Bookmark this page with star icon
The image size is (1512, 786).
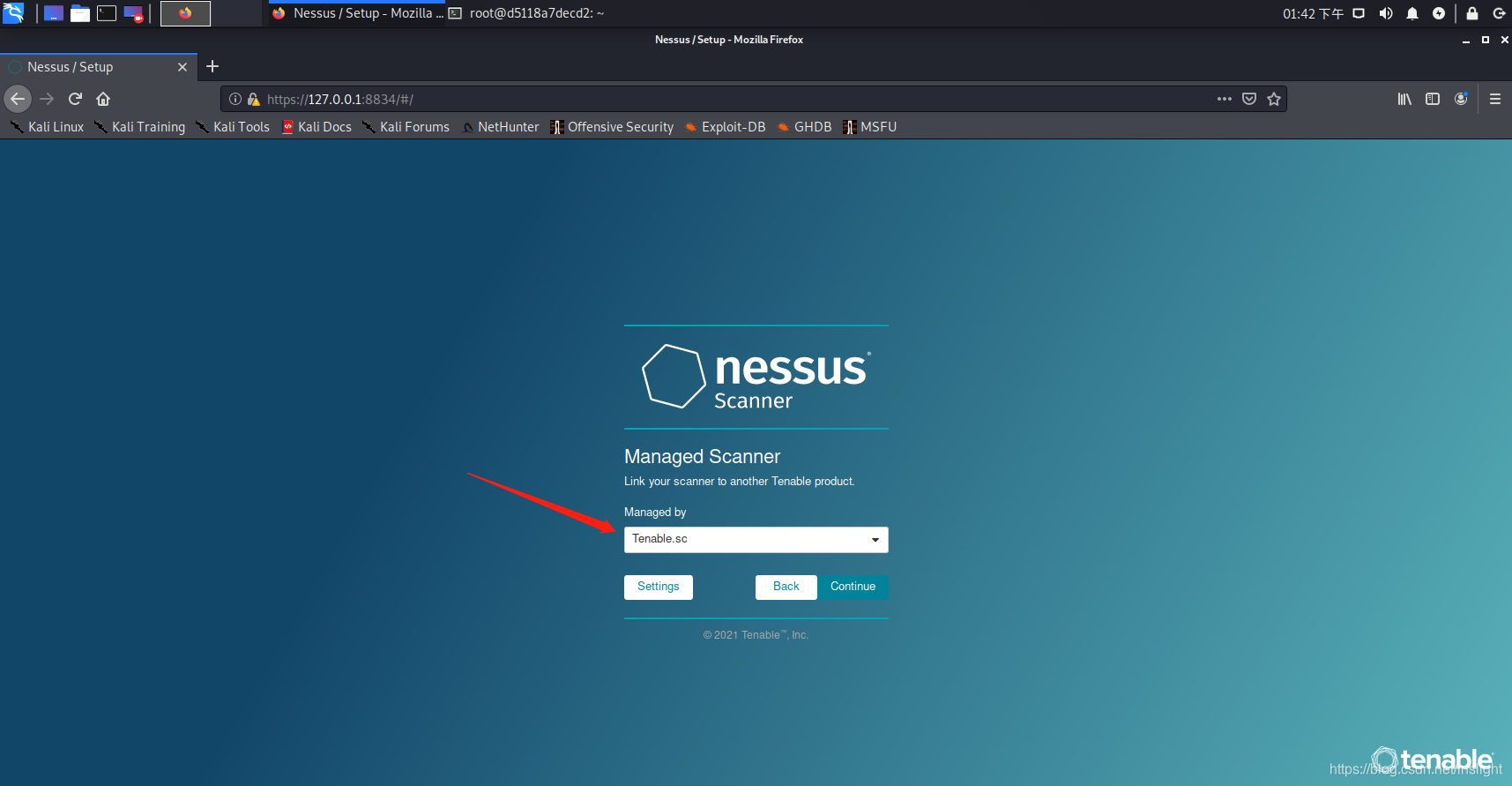coord(1274,99)
